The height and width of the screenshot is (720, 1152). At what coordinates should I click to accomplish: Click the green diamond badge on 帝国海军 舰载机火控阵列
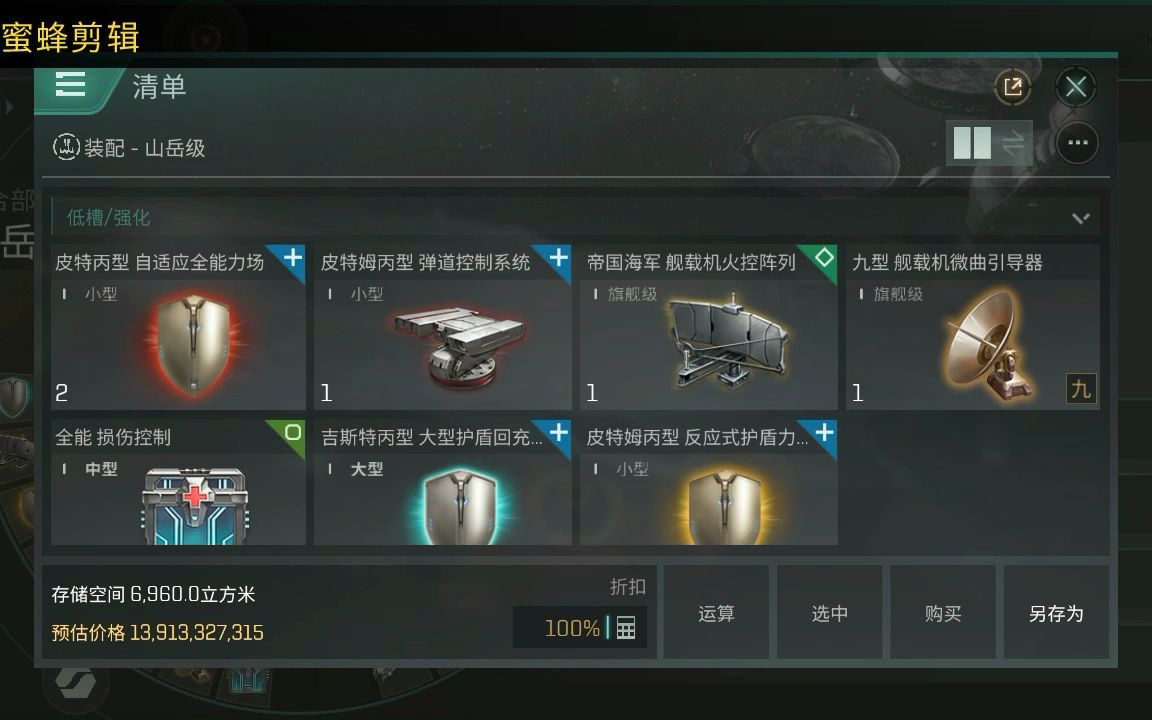824,258
